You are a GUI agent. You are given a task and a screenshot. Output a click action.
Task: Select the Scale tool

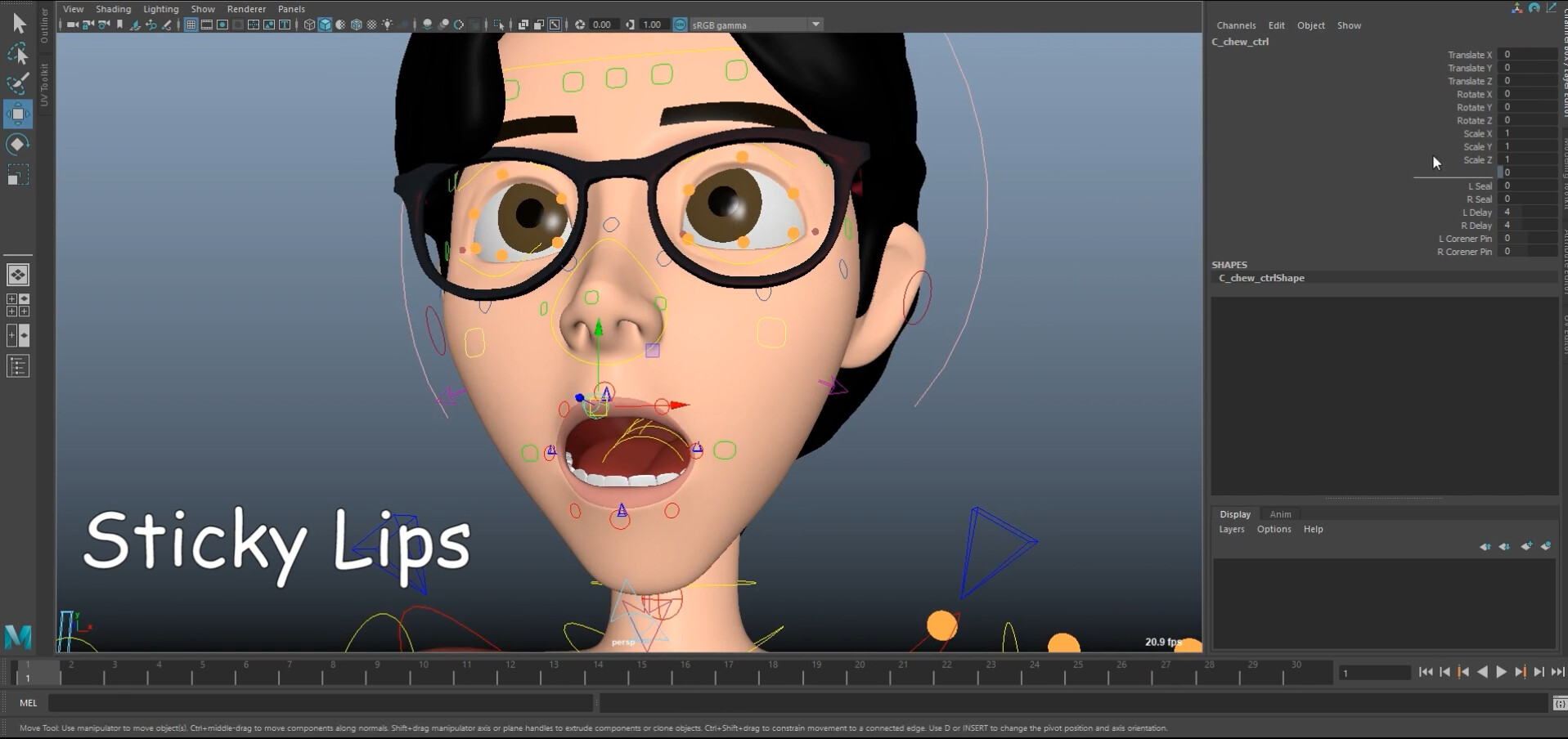pyautogui.click(x=18, y=174)
